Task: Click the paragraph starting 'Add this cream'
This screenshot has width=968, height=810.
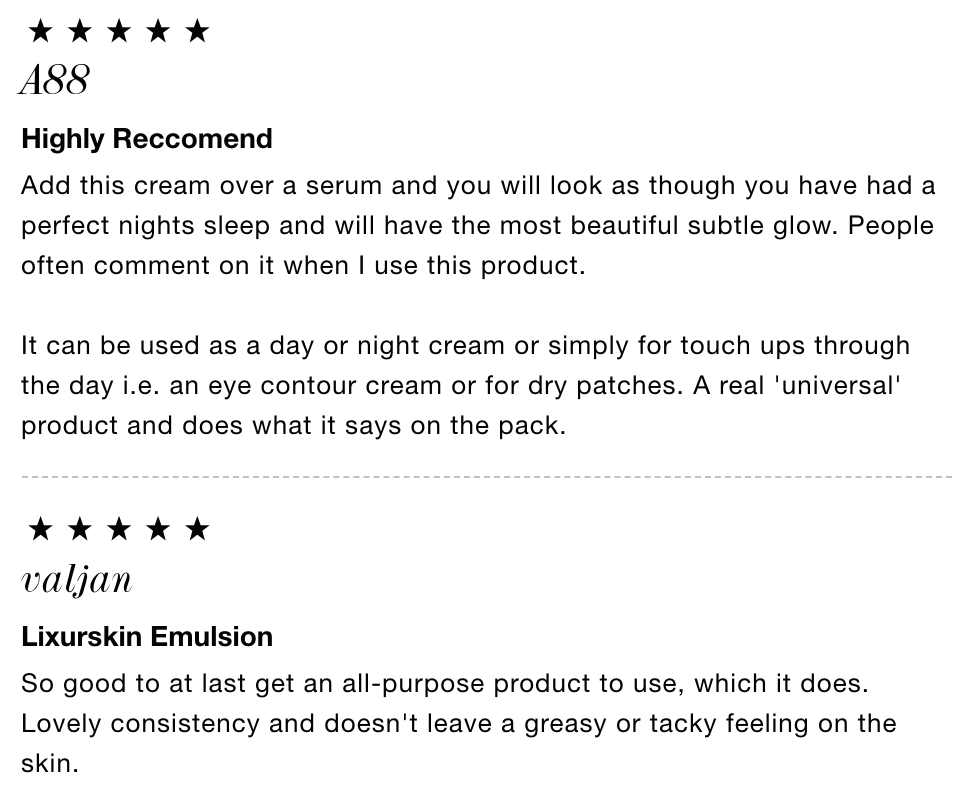Action: [478, 225]
